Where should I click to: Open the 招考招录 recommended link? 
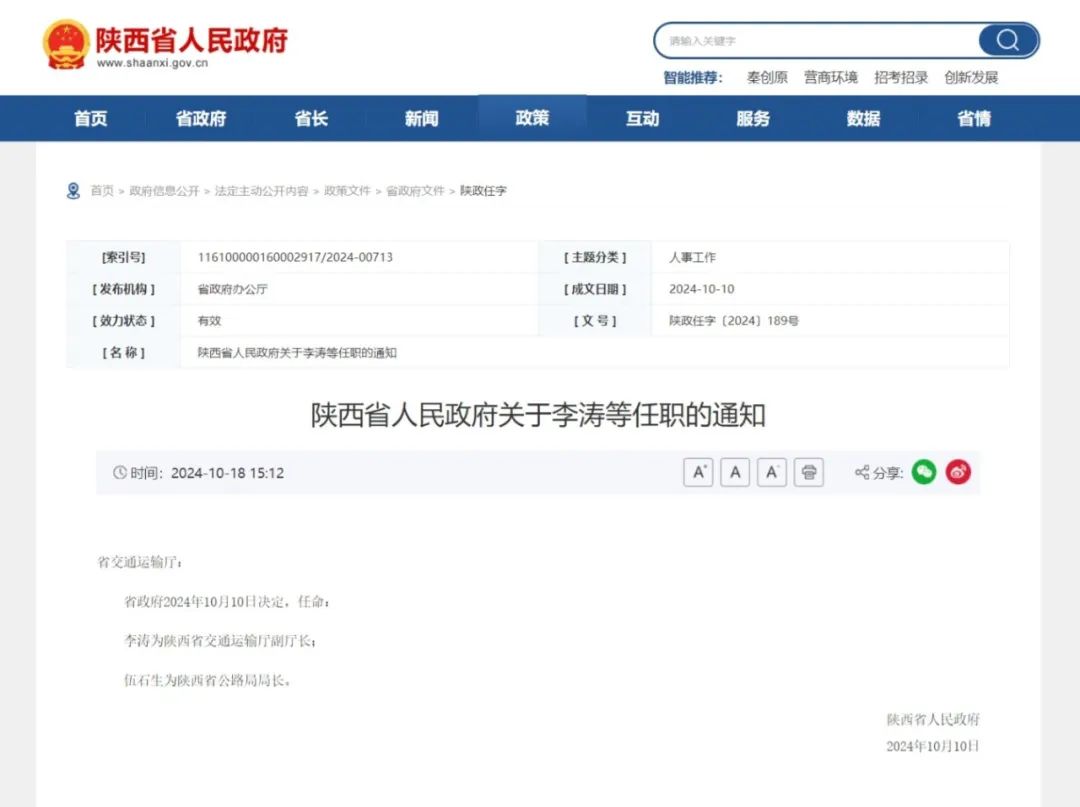901,78
